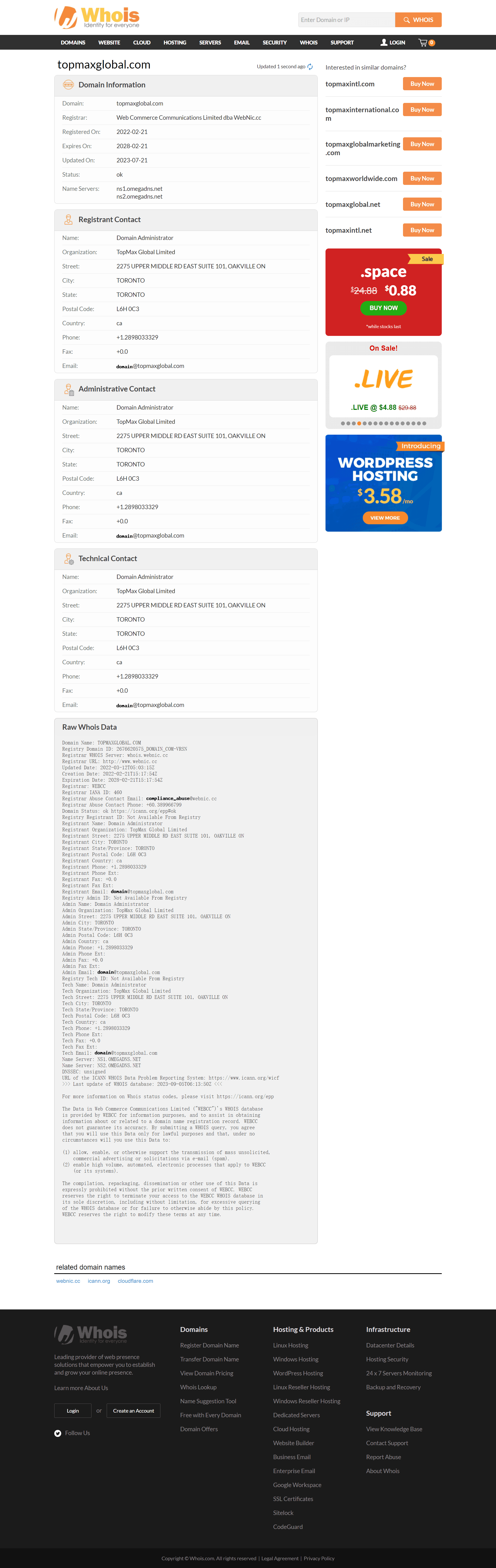Image resolution: width=496 pixels, height=1568 pixels.
Task: Click Expires On date 2028-02-21
Action: (132, 146)
